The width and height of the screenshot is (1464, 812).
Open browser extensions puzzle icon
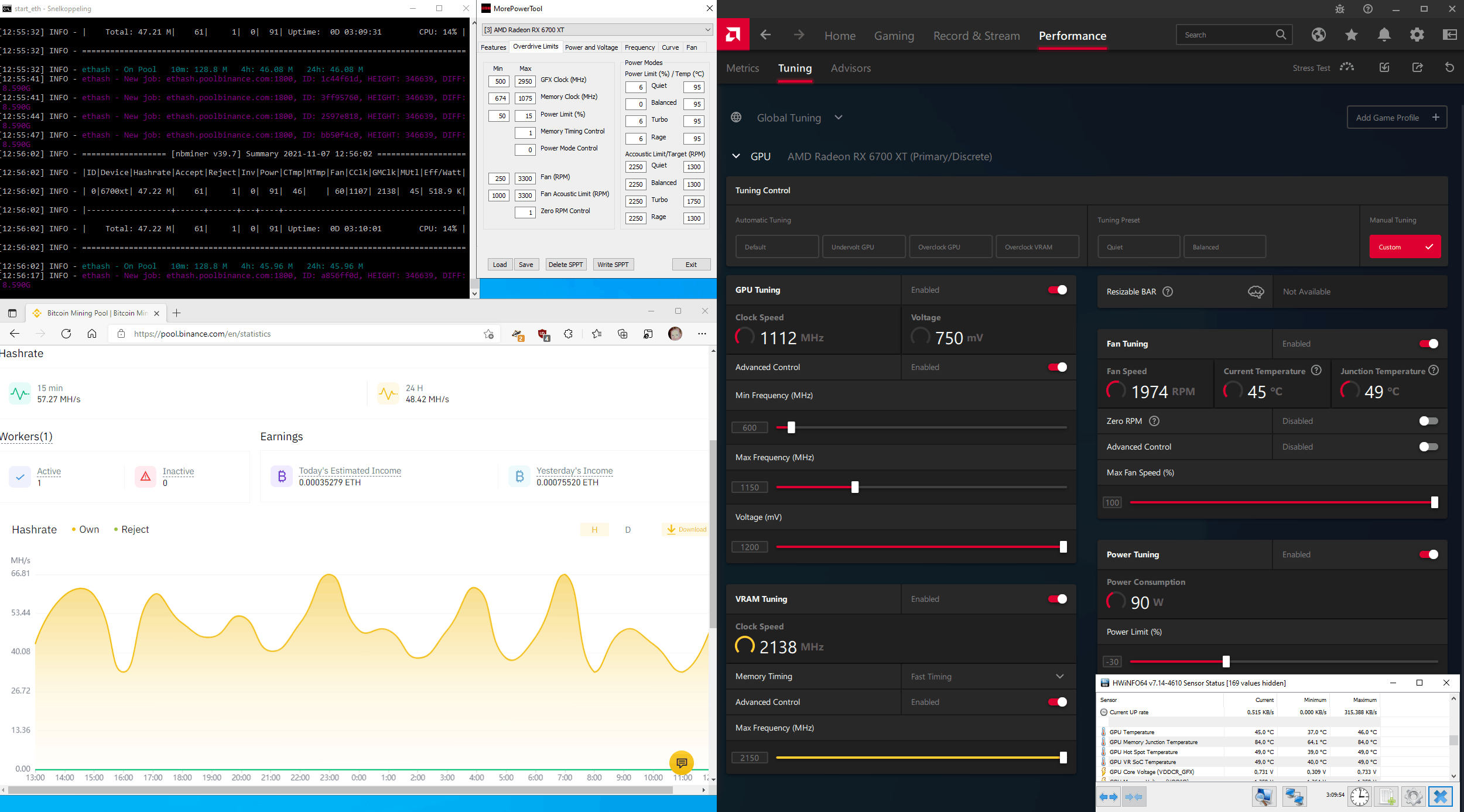(568, 334)
